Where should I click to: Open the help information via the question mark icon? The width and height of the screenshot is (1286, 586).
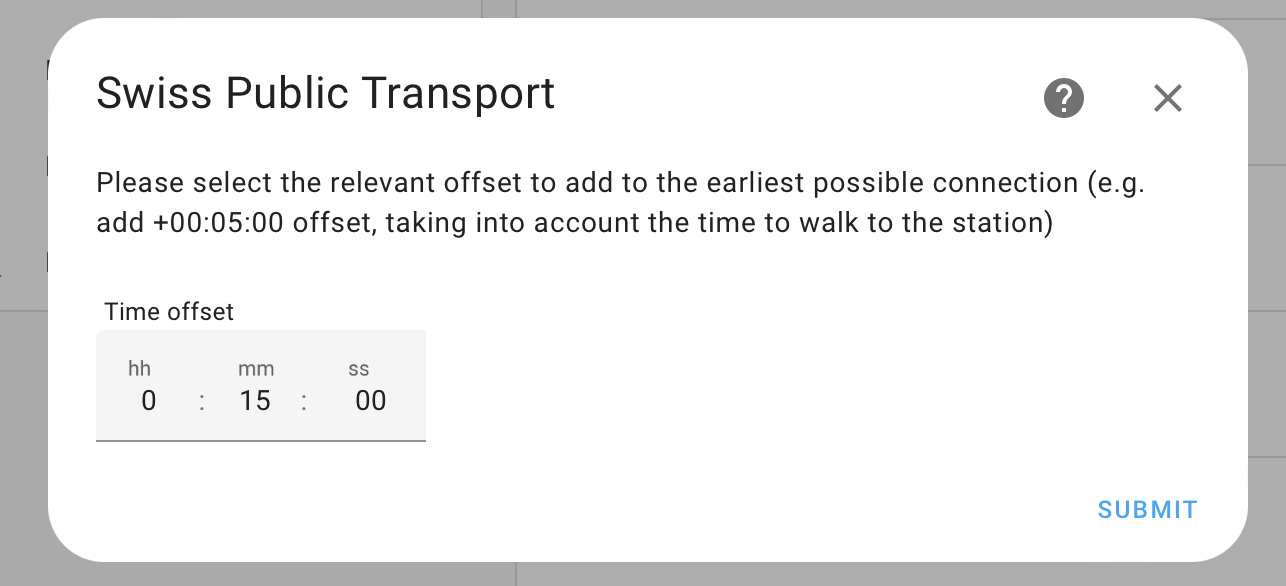tap(1063, 98)
